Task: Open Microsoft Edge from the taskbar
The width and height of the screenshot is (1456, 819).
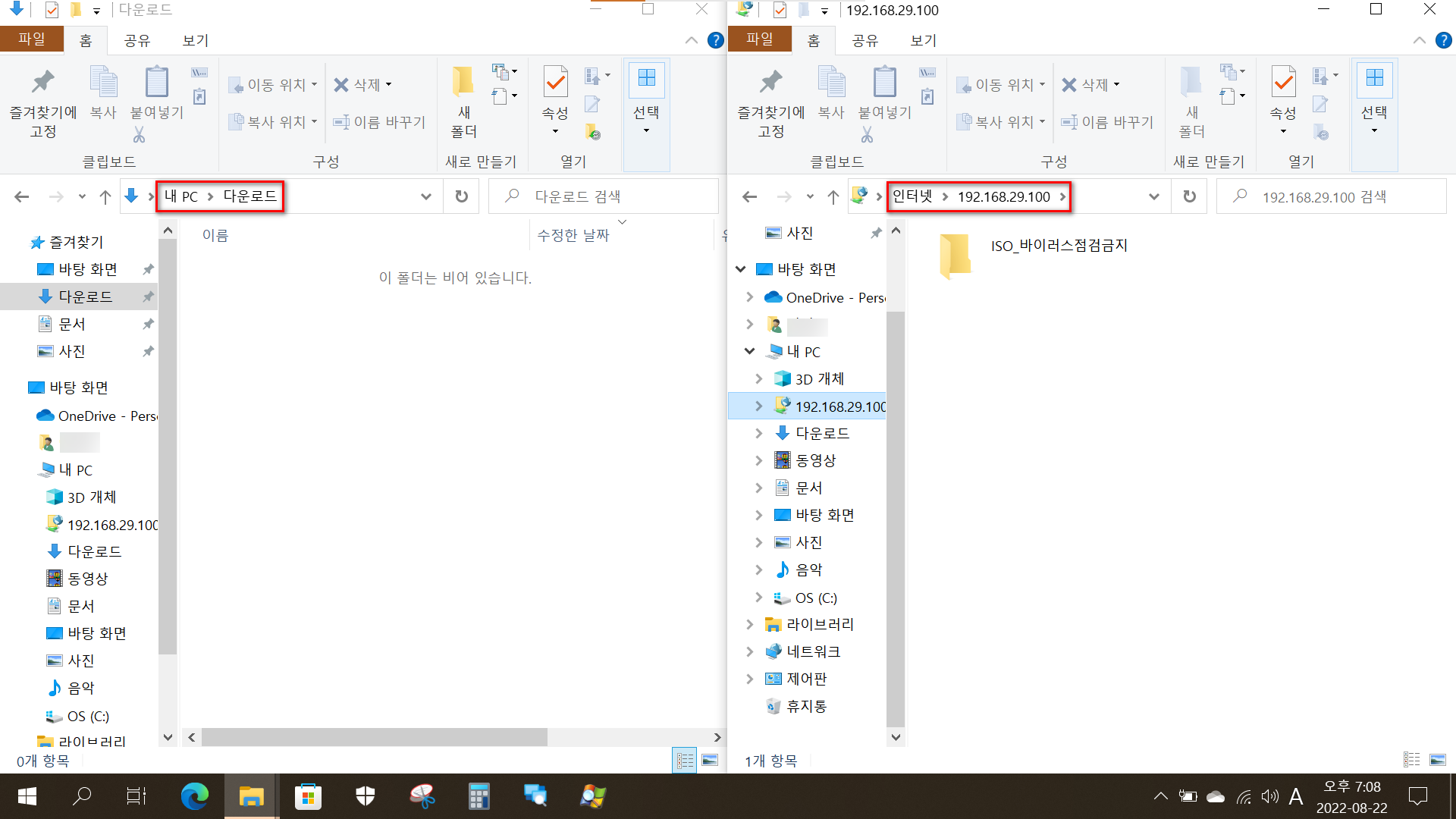Action: (195, 796)
